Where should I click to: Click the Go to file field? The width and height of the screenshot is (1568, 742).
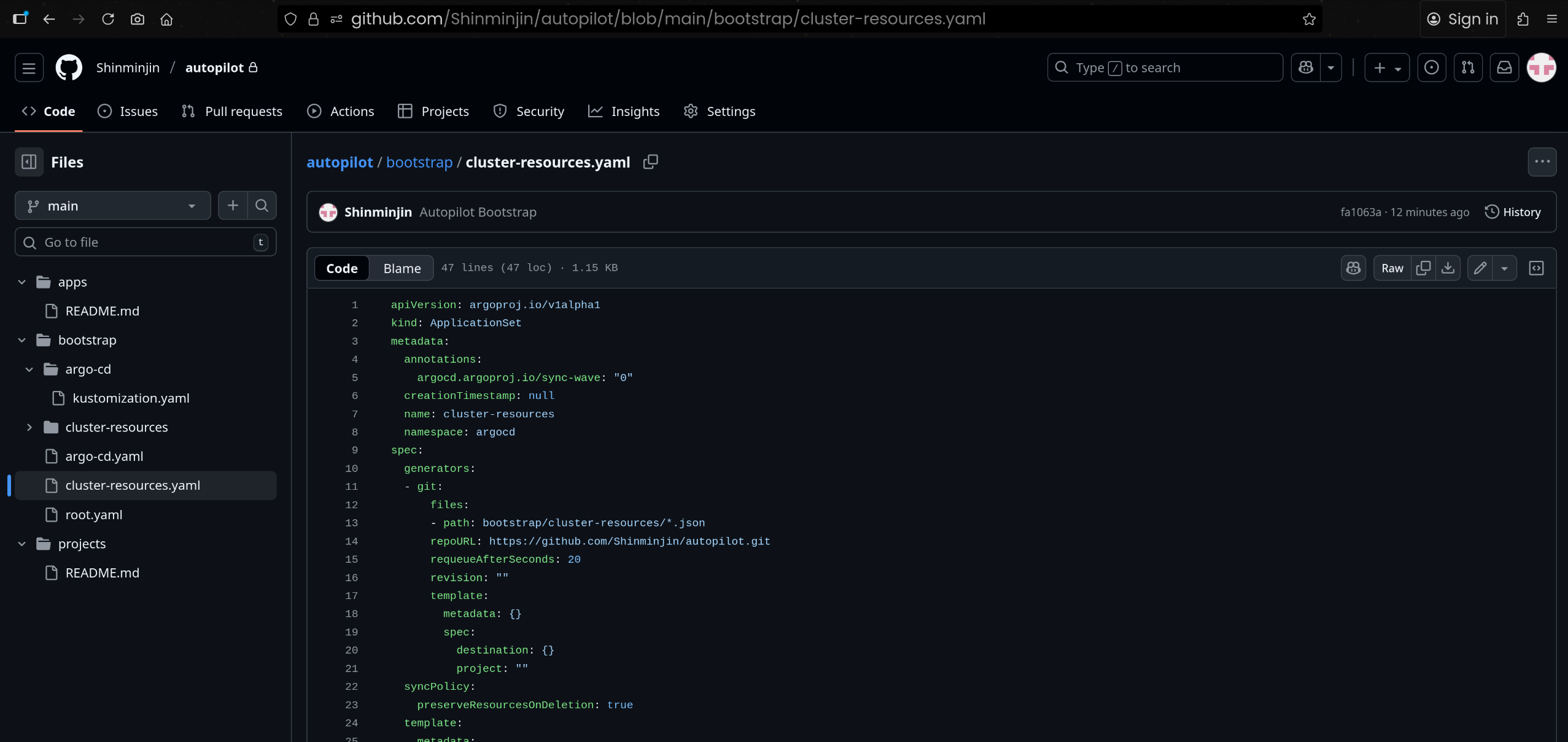click(x=145, y=242)
